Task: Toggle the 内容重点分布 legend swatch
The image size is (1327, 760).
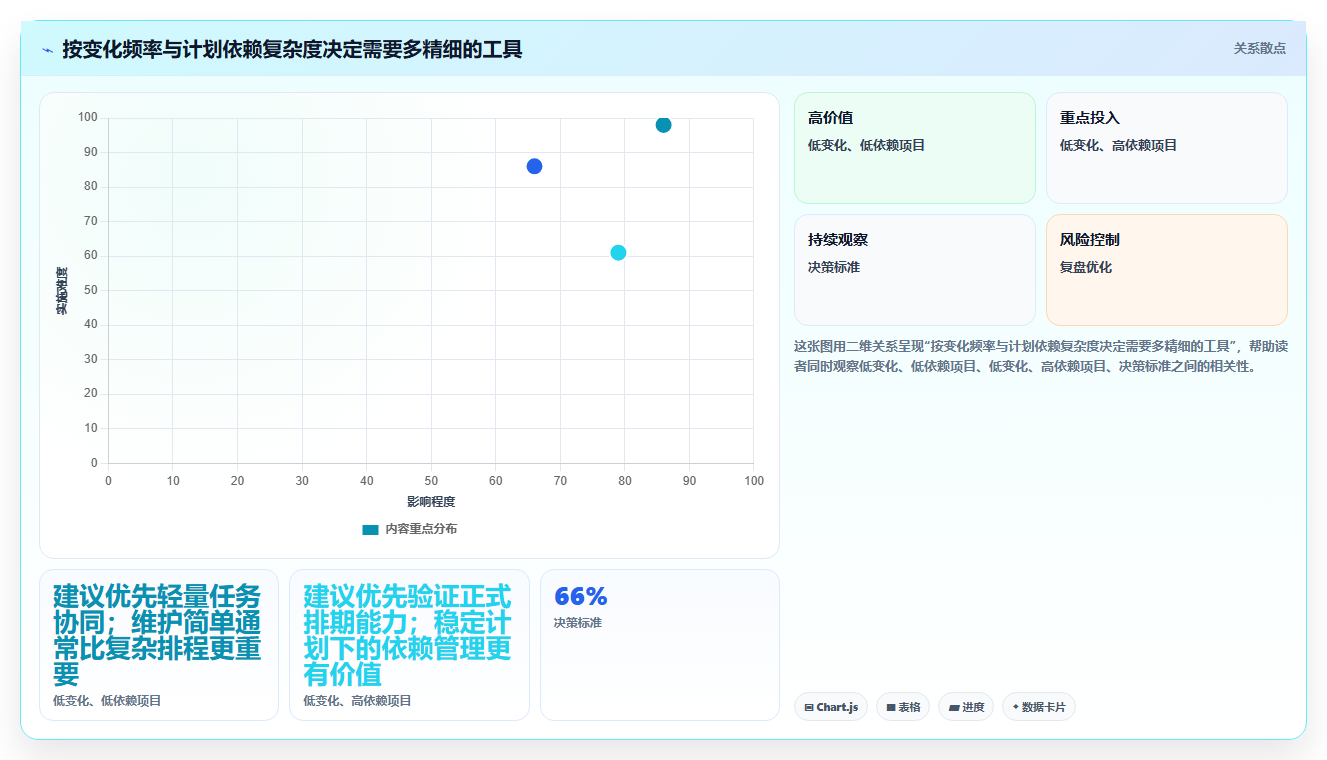Action: [370, 529]
